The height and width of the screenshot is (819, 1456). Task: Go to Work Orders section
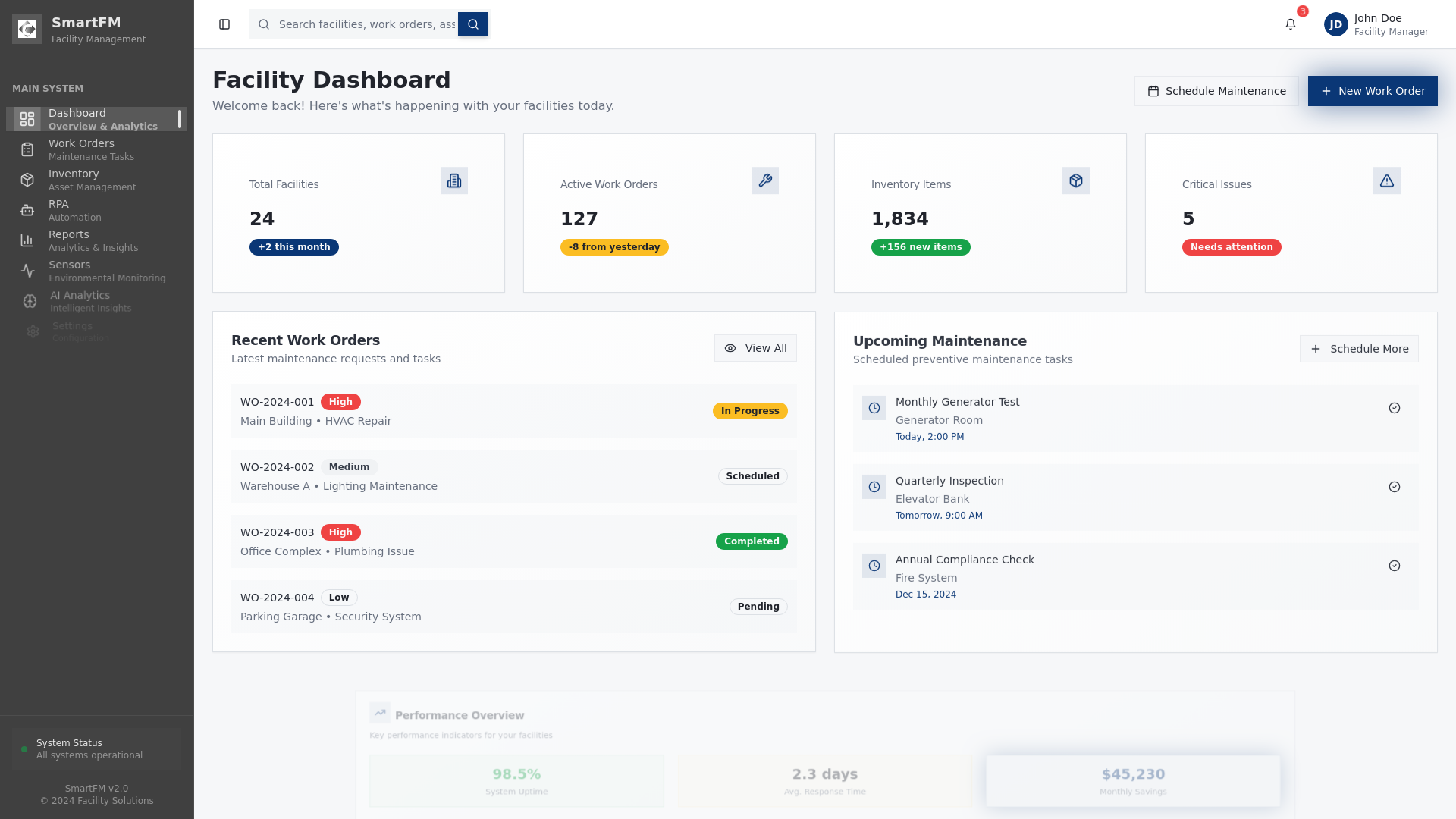tap(97, 149)
